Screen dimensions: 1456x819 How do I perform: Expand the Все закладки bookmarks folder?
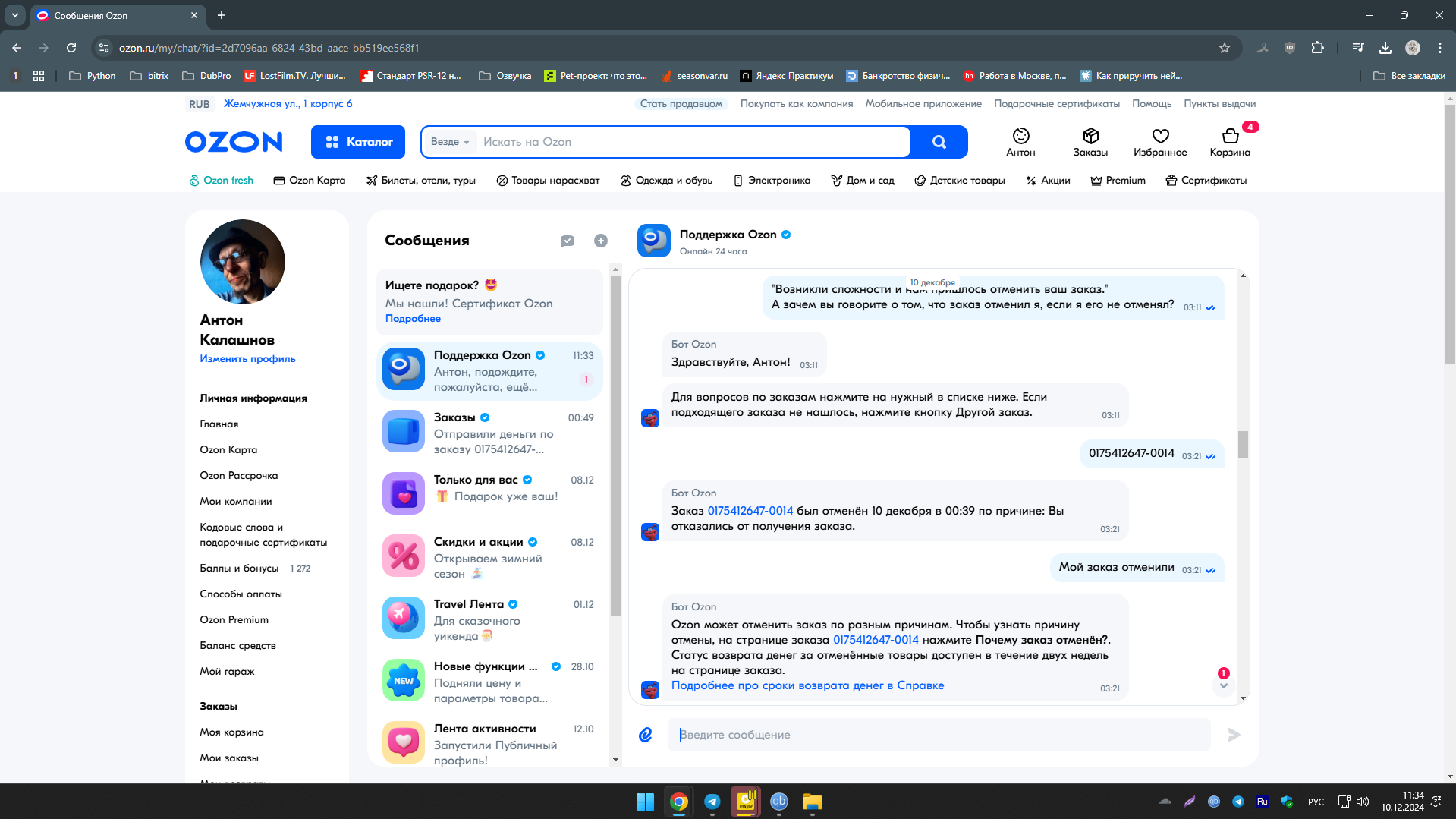pos(1410,76)
